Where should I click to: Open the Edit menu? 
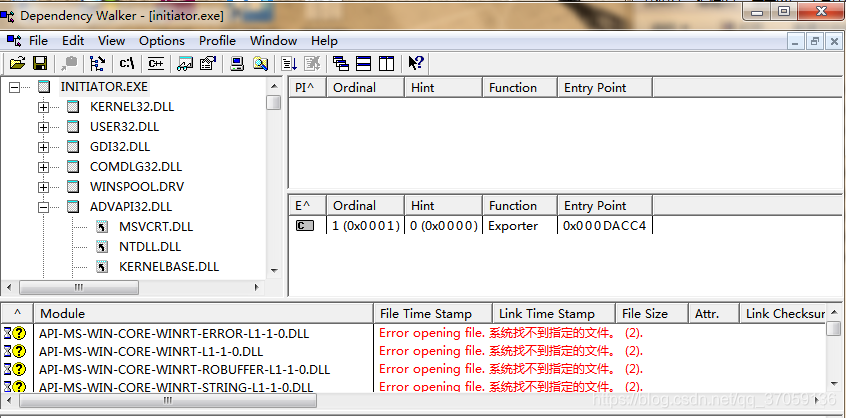pyautogui.click(x=73, y=41)
